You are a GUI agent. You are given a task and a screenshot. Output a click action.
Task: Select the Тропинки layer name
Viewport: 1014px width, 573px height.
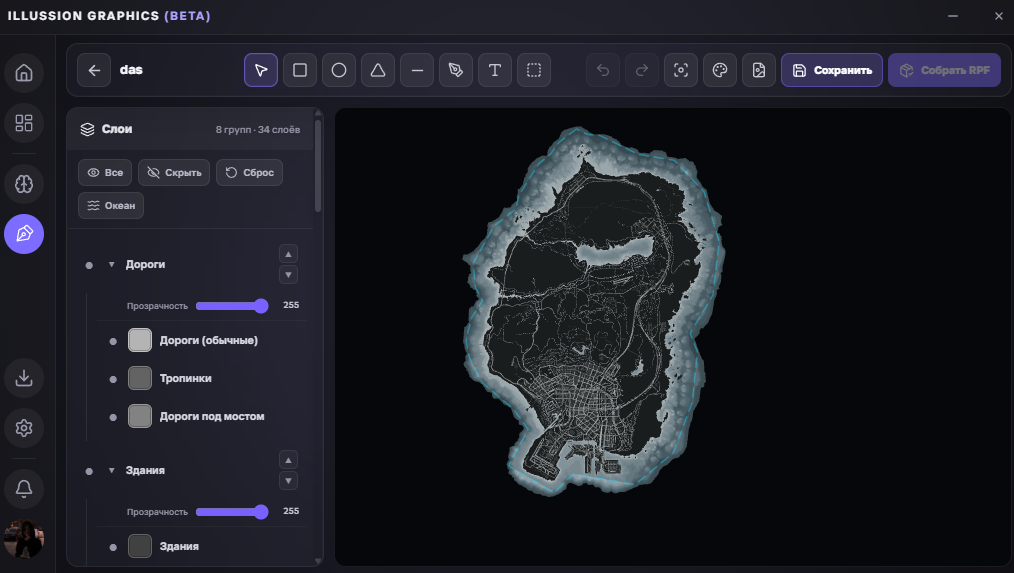point(186,378)
